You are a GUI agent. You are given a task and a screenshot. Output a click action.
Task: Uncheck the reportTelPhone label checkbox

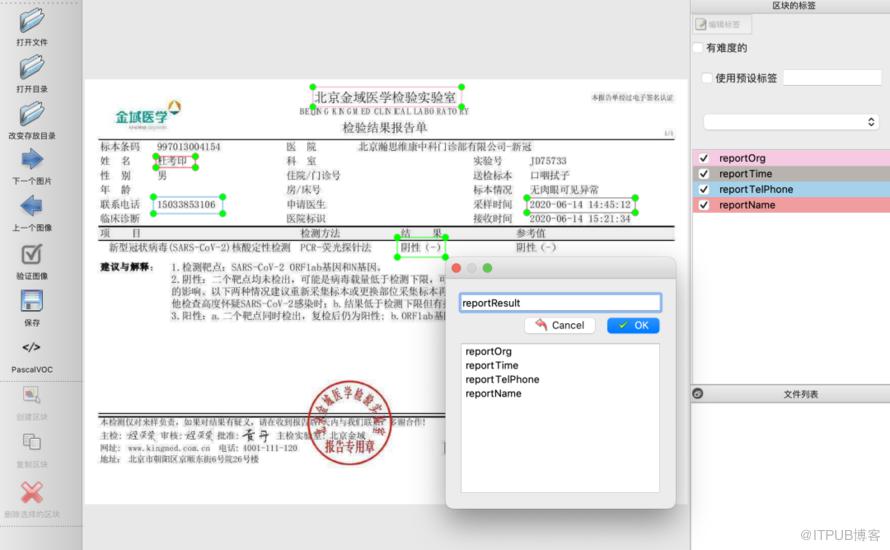point(704,190)
